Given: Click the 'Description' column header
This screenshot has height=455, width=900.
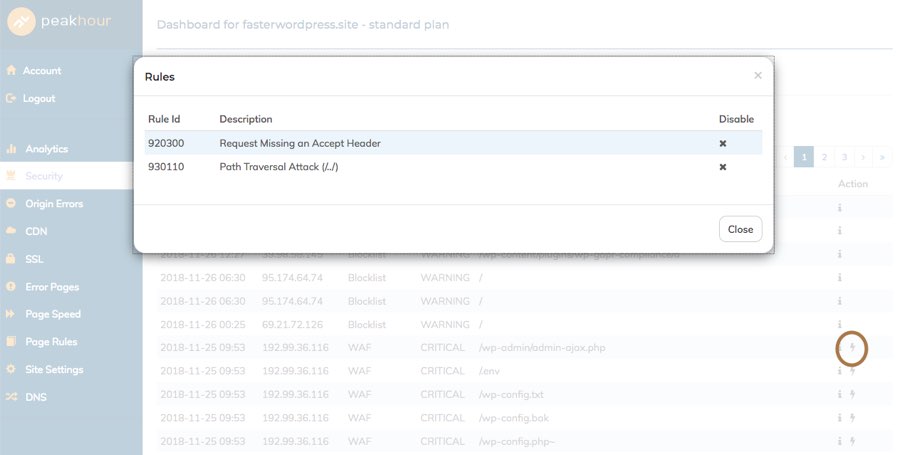Looking at the screenshot, I should coord(246,119).
